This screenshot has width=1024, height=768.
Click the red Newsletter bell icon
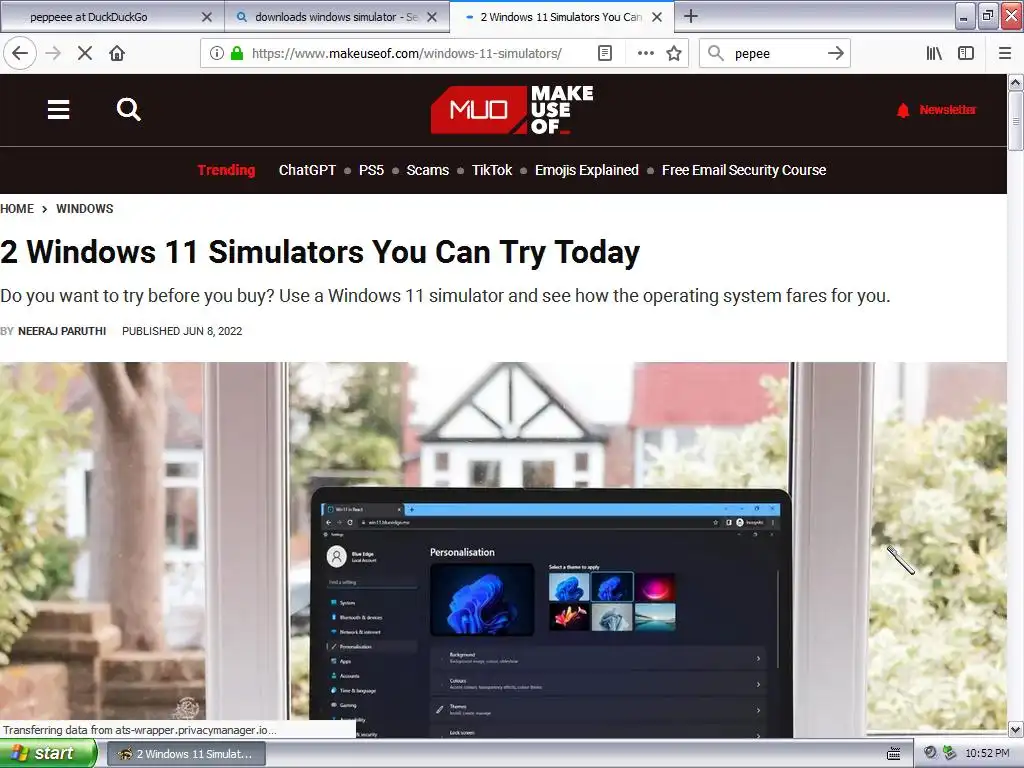[x=903, y=110]
